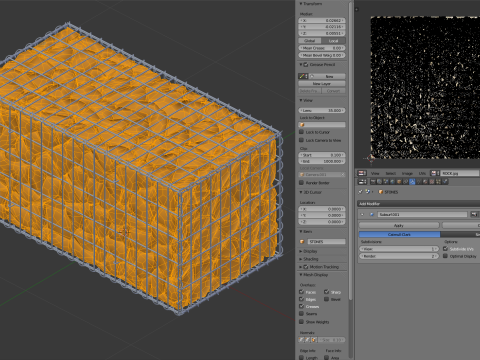Click the pin icon beside STONES breadcrumb
This screenshot has width=480, height=360.
360,192
